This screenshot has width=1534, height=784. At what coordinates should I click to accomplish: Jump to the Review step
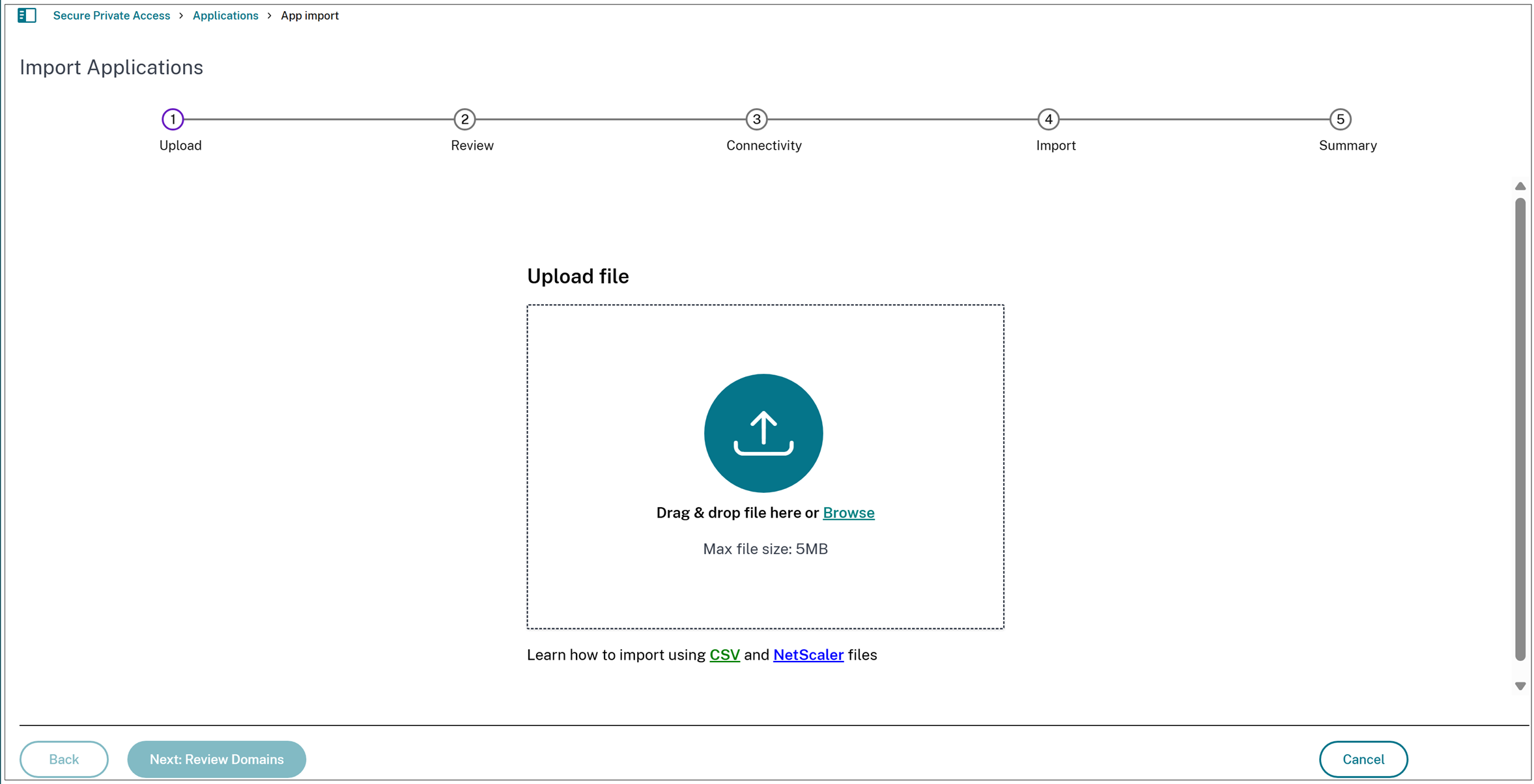click(464, 119)
